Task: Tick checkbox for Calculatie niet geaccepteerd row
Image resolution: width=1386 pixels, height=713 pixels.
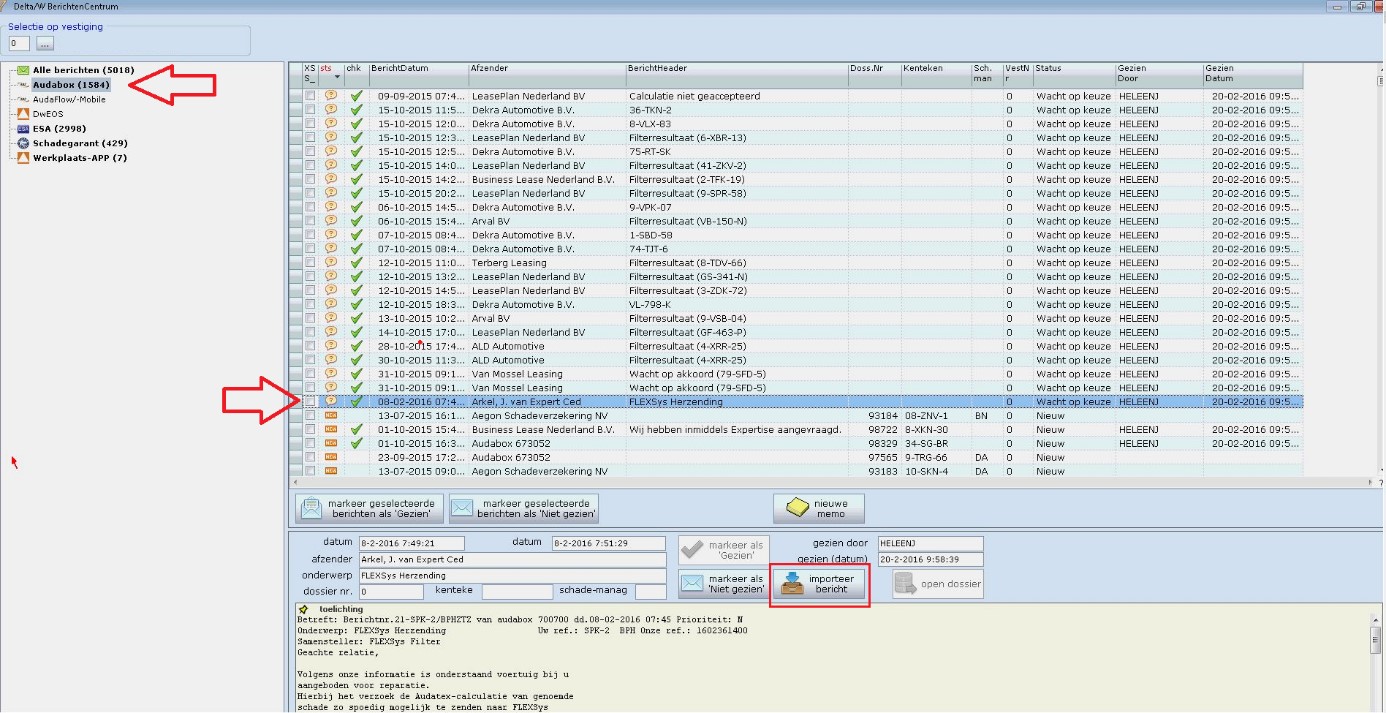Action: [310, 96]
